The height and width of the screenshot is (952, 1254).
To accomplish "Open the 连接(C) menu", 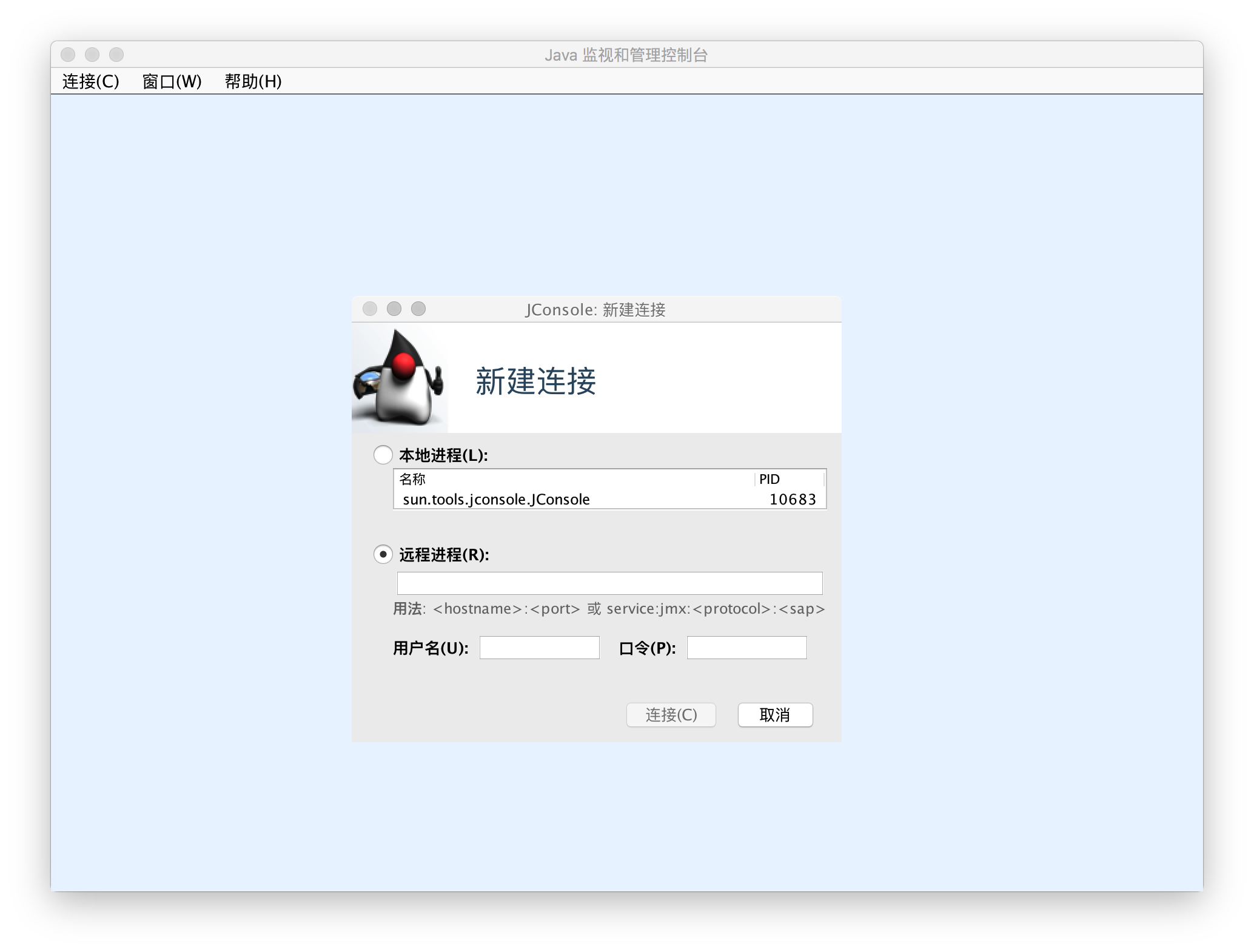I will pos(90,81).
